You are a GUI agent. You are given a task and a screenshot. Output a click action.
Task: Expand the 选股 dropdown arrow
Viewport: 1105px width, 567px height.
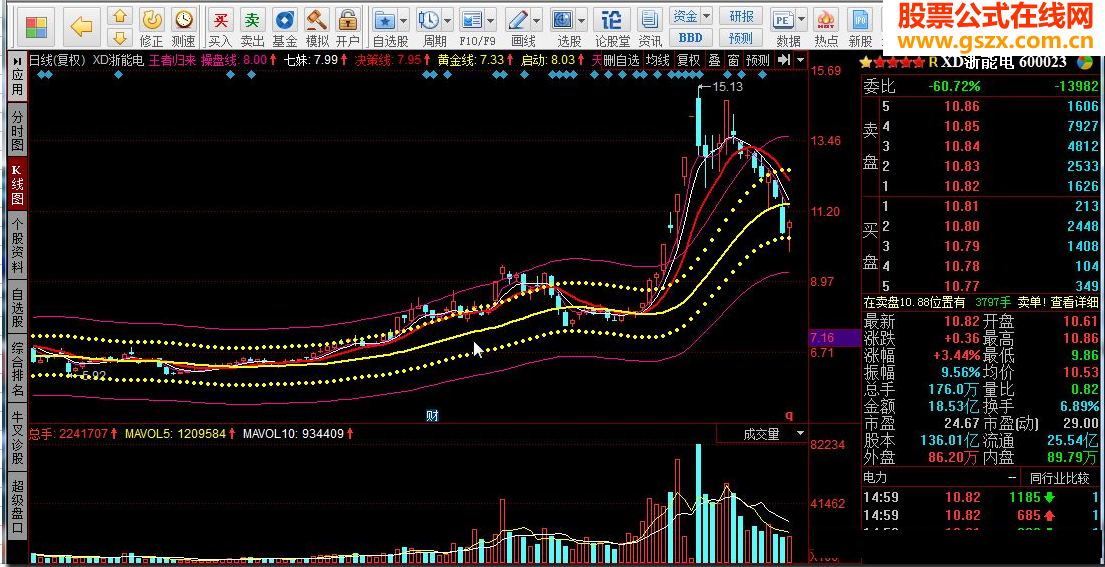pyautogui.click(x=581, y=20)
